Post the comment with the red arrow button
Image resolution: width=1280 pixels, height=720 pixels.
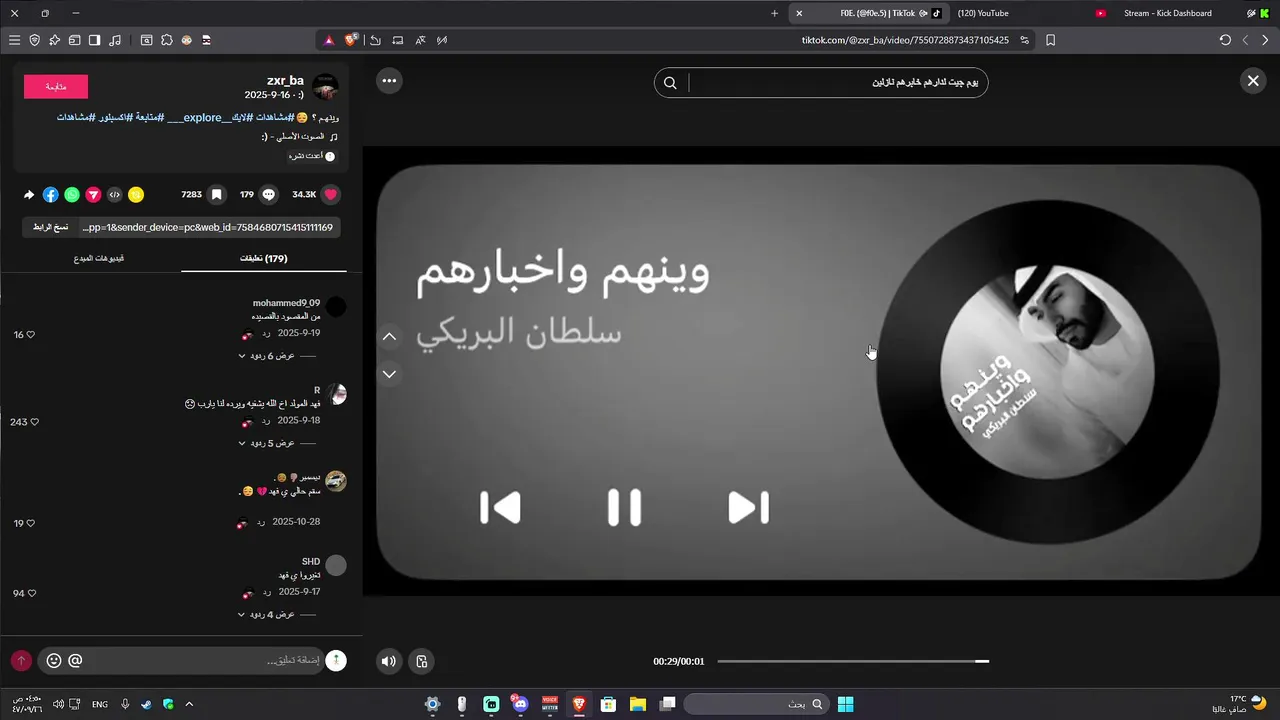click(x=21, y=661)
